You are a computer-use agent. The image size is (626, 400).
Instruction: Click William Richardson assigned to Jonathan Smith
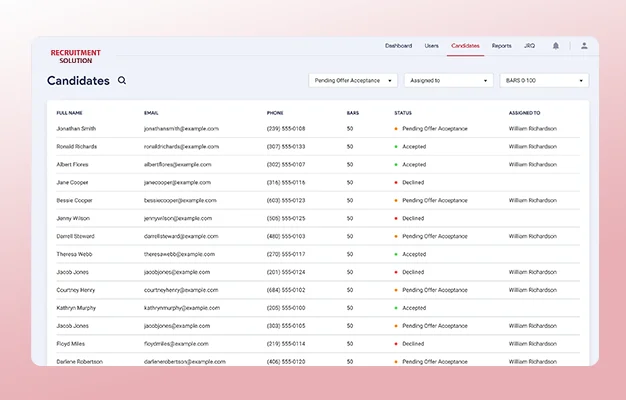[x=533, y=129]
